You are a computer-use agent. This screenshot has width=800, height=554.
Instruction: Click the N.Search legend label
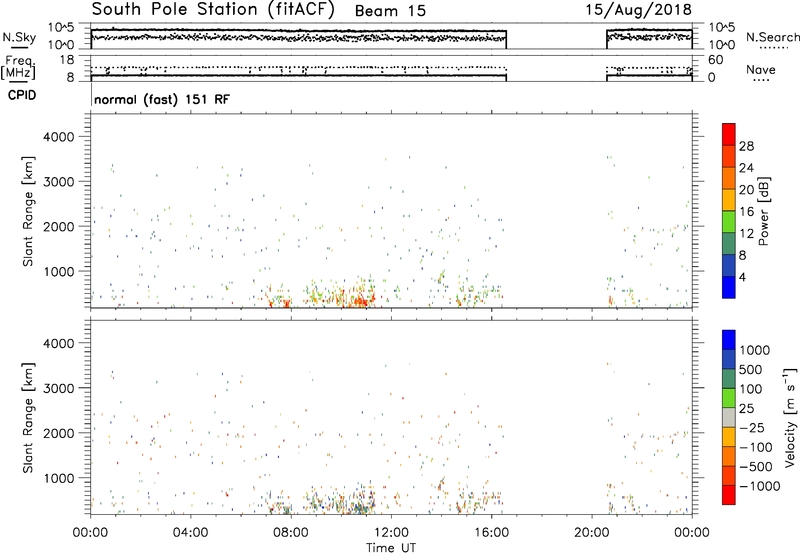point(772,37)
